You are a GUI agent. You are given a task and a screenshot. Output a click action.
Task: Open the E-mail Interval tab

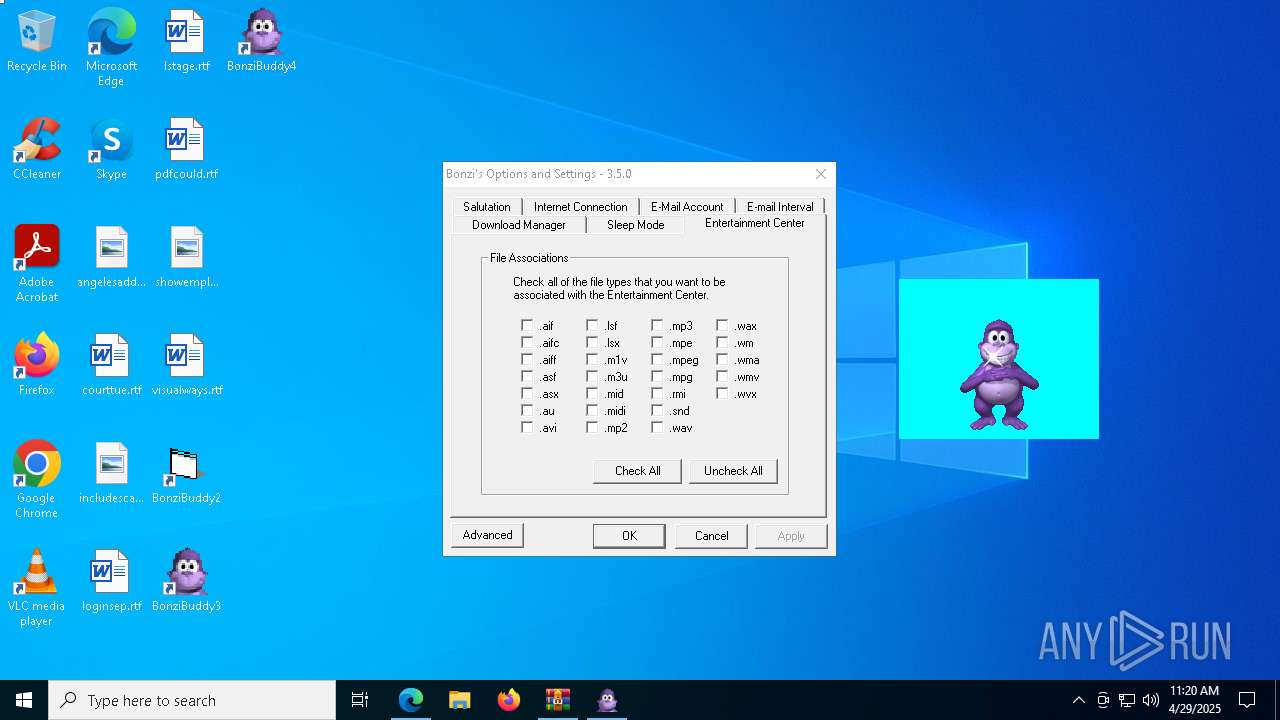tap(780, 207)
